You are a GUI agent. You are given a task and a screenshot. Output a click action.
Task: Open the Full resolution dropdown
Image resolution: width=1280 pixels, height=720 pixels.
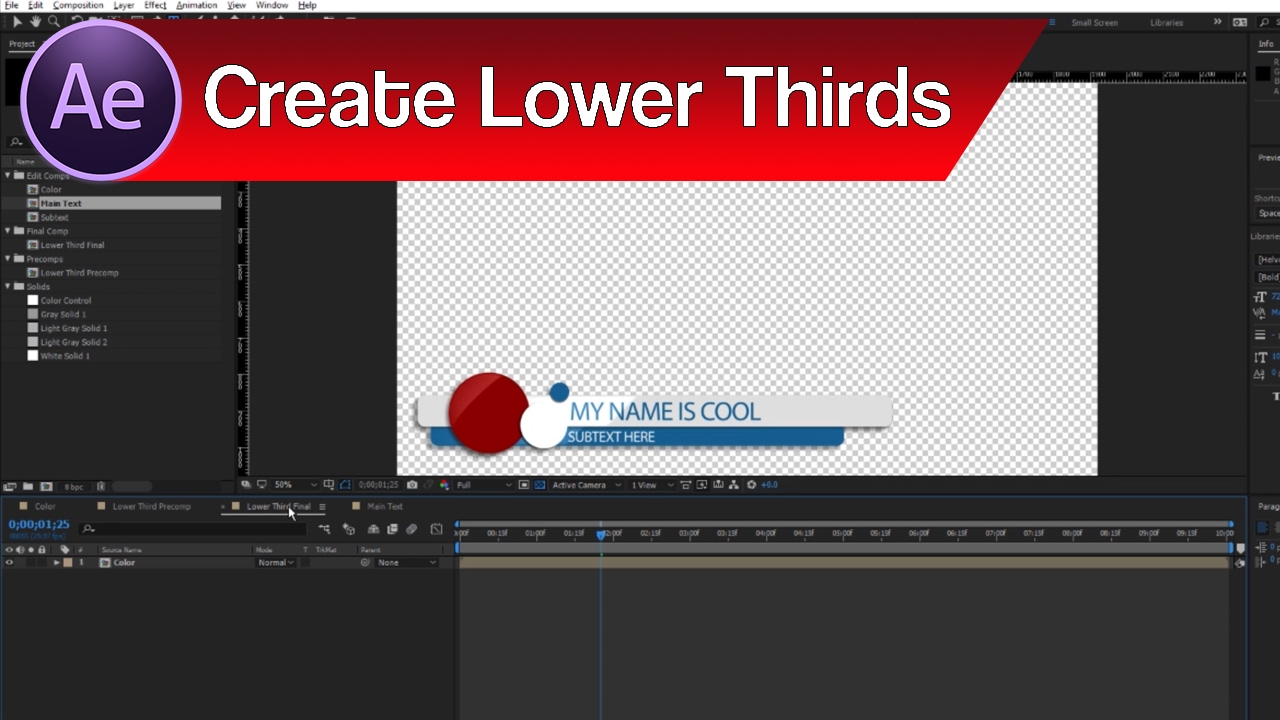[x=484, y=485]
